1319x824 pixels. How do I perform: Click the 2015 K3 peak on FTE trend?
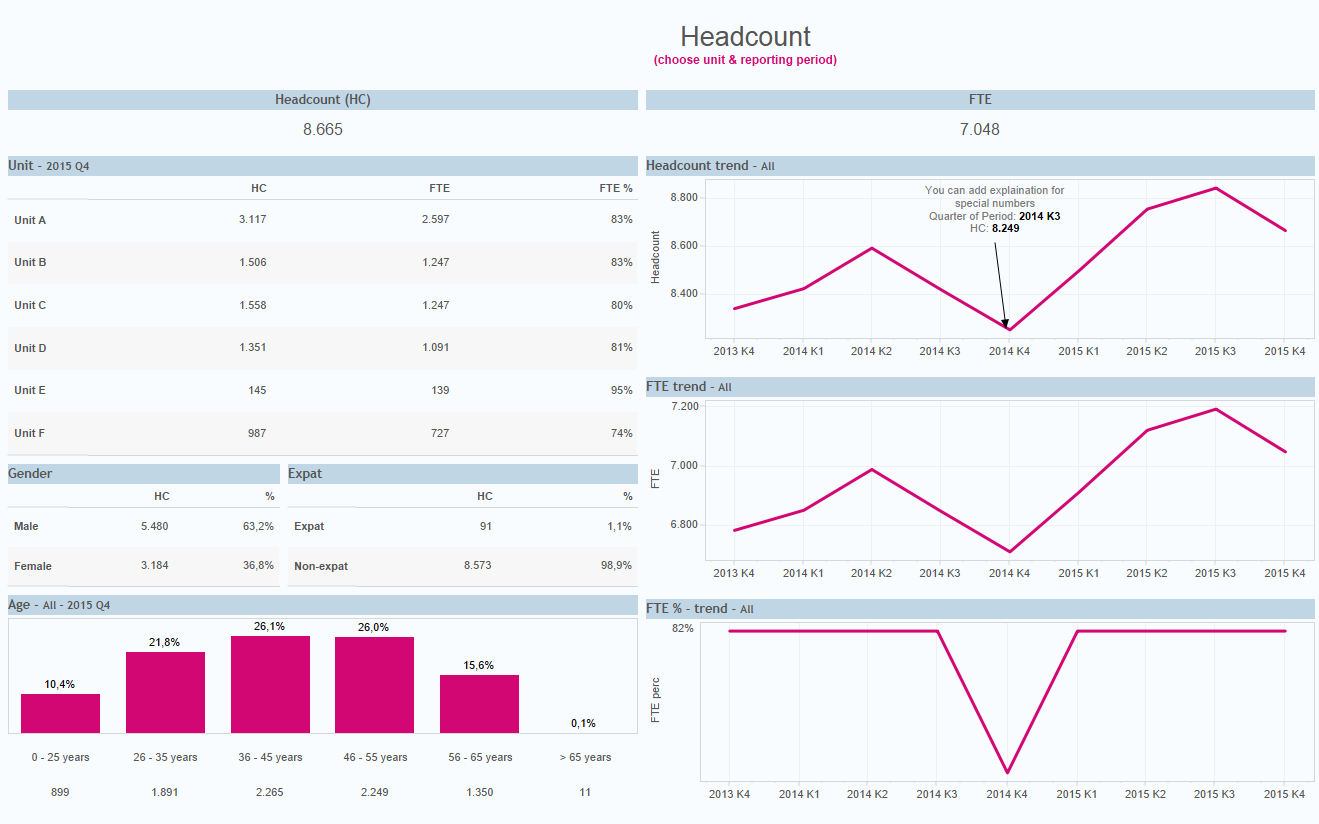click(x=1215, y=409)
